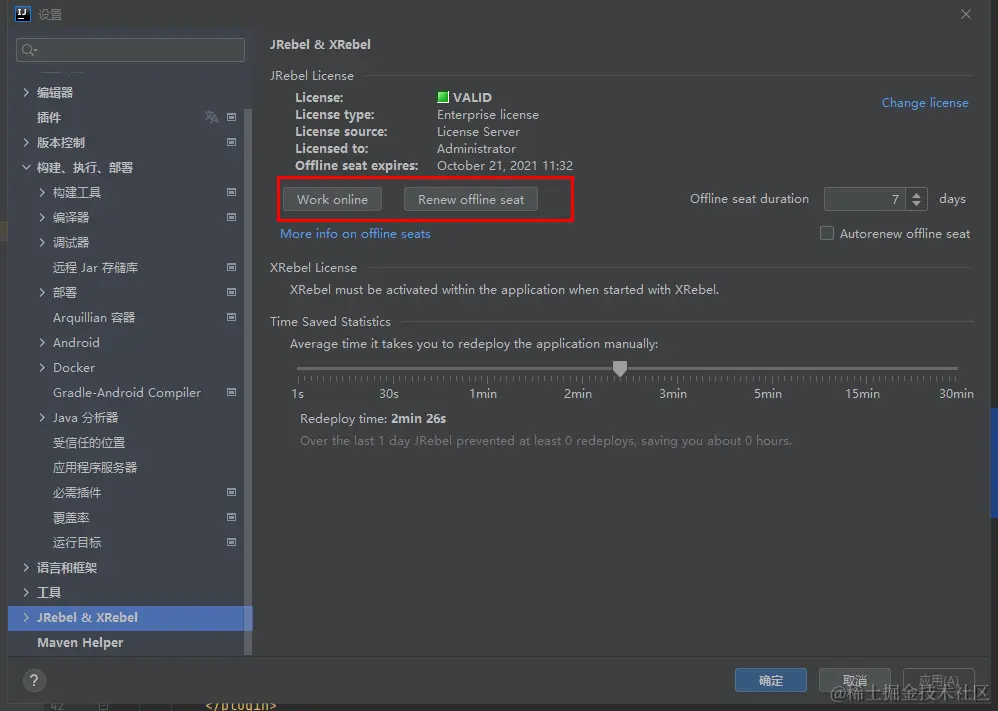
Task: Open Maven Helper settings
Action: click(x=80, y=642)
